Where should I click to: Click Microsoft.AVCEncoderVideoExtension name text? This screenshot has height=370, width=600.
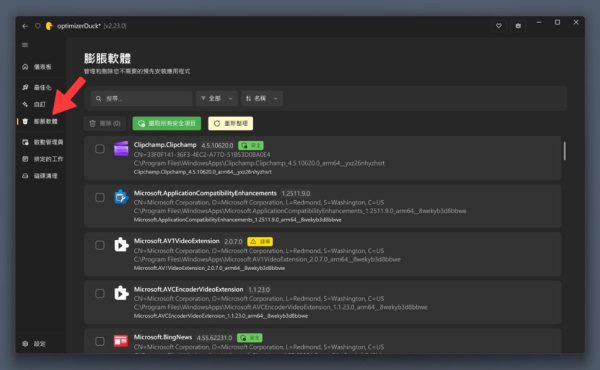click(188, 289)
